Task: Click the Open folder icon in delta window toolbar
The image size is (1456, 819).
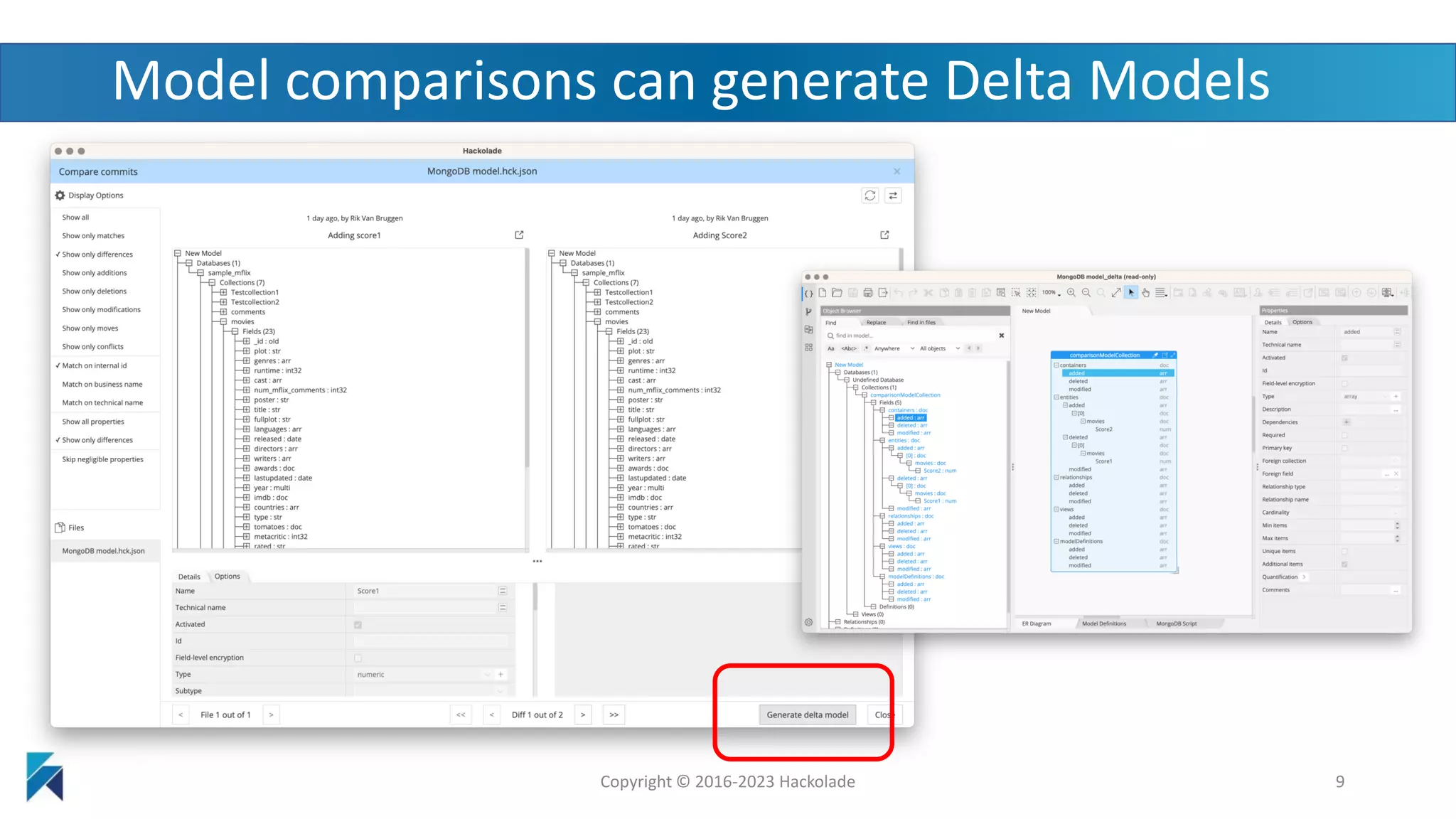Action: 837,293
